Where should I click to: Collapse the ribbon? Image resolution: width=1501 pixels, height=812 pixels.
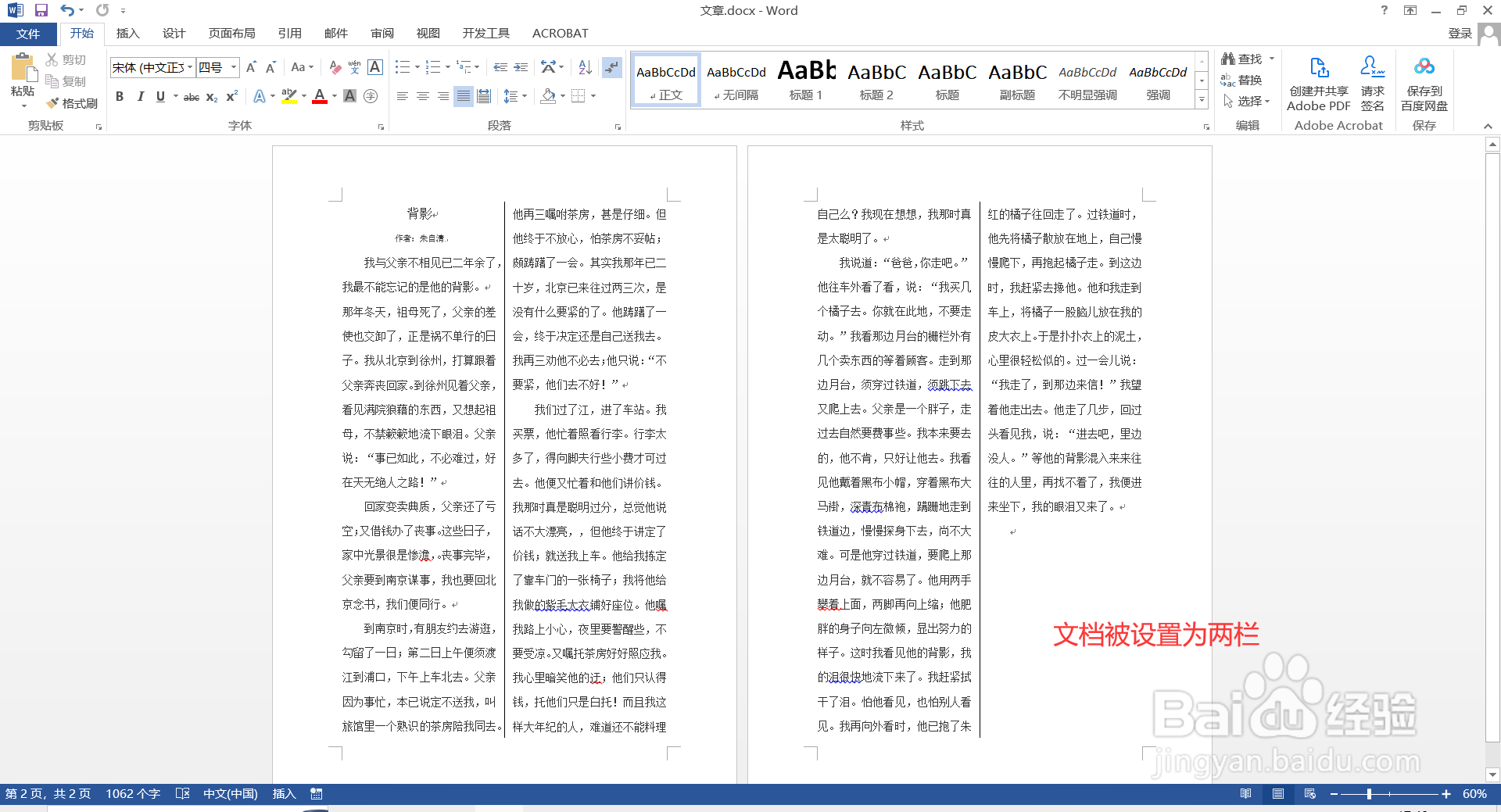[1488, 126]
